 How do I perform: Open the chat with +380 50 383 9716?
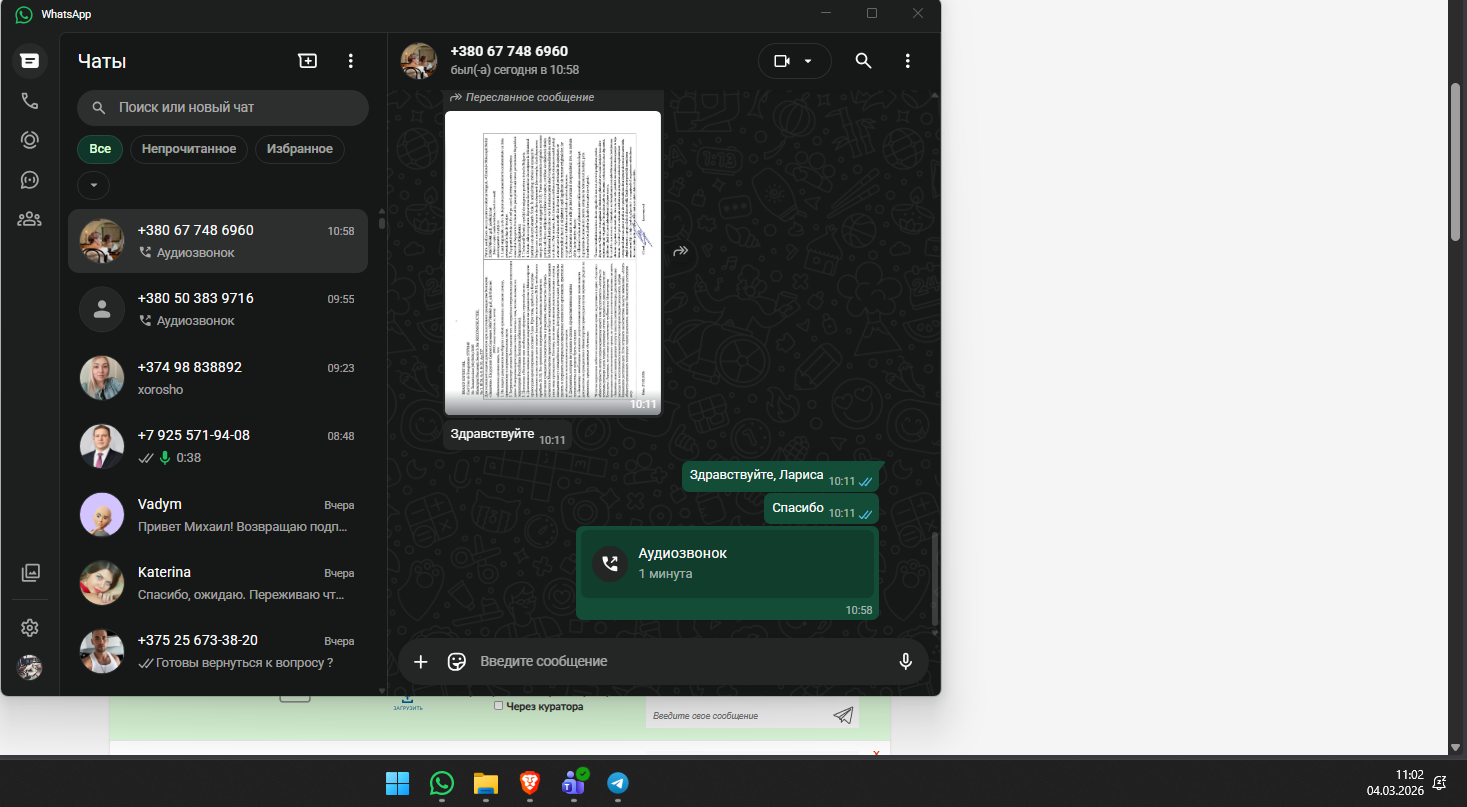pos(218,309)
